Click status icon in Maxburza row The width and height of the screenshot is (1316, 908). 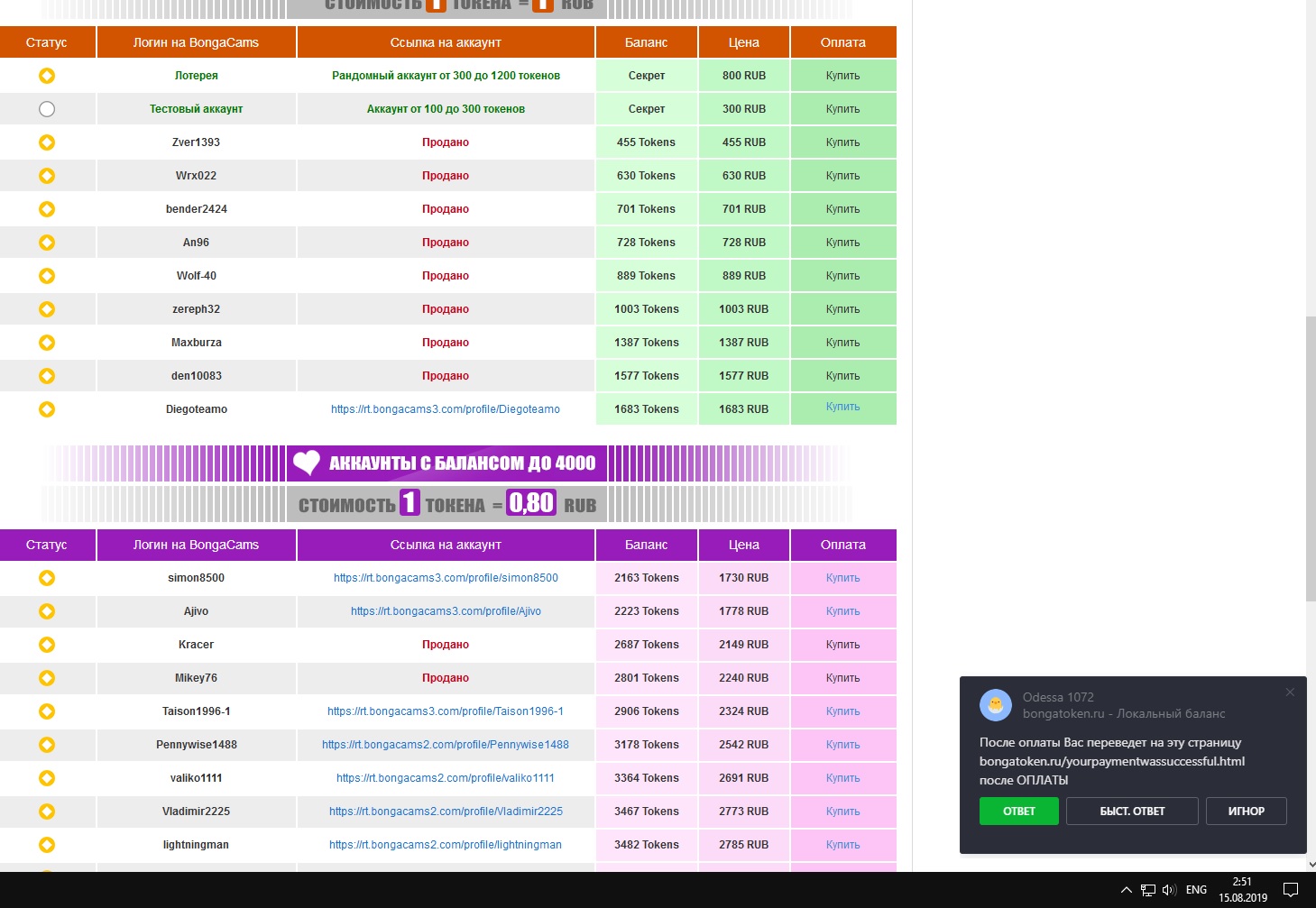[x=47, y=343]
